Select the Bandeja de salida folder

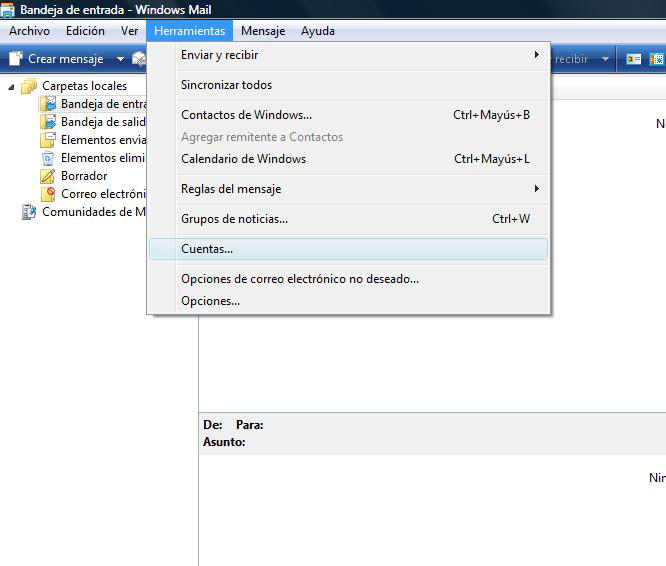tap(103, 122)
